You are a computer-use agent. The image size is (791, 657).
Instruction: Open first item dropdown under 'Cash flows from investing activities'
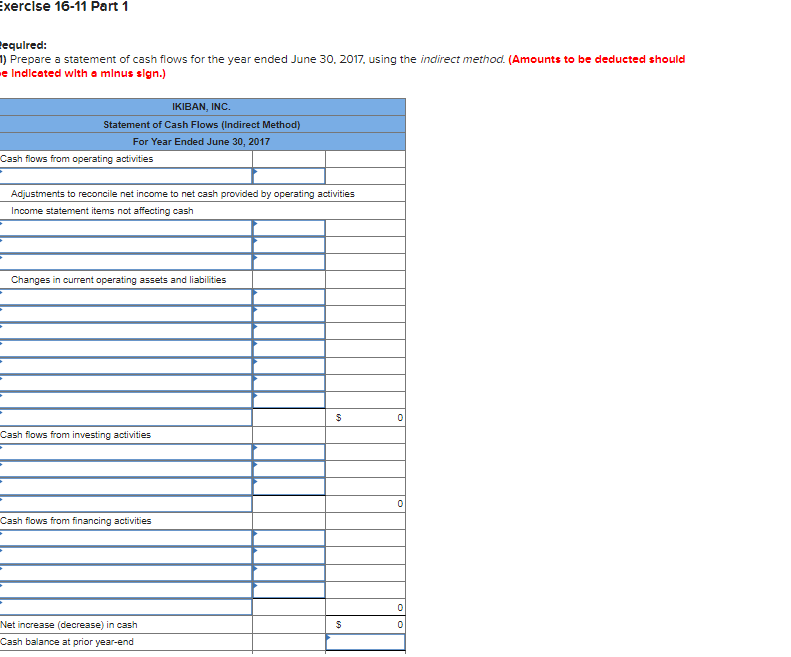point(126,452)
